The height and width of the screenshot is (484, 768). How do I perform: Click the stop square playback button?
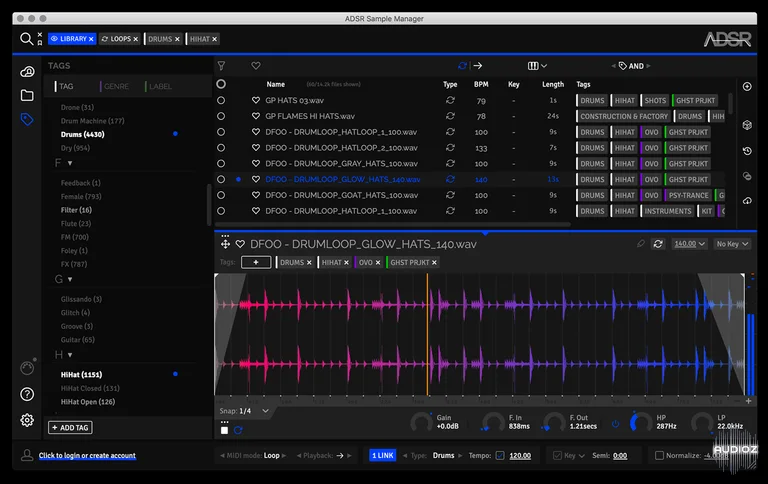coord(224,430)
